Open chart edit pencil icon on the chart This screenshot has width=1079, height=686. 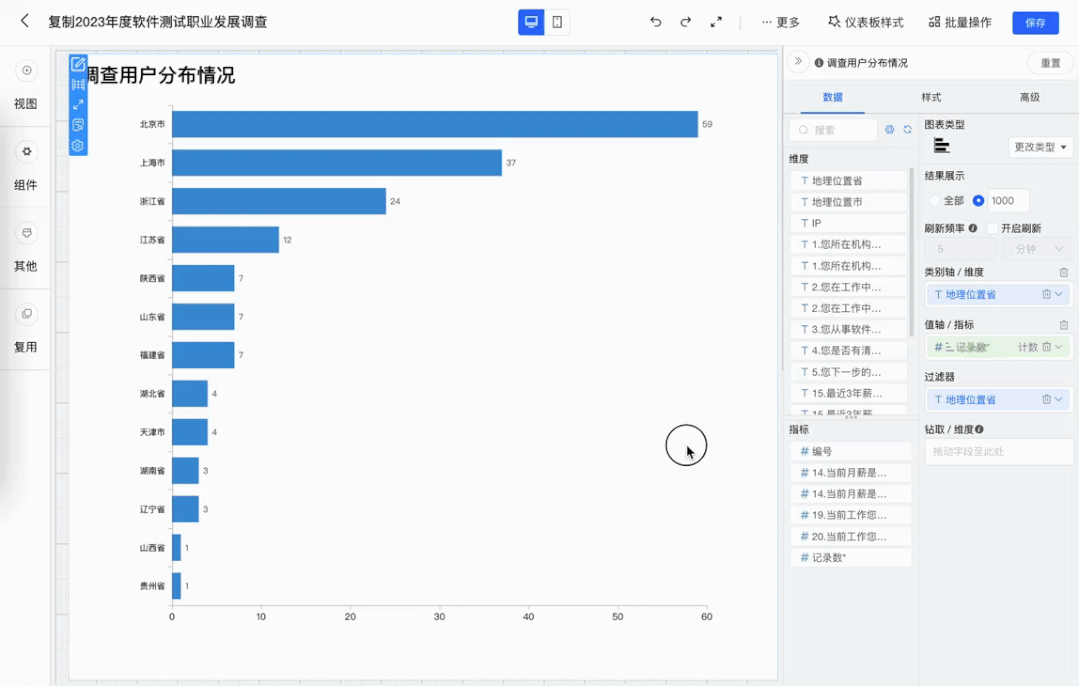(78, 64)
